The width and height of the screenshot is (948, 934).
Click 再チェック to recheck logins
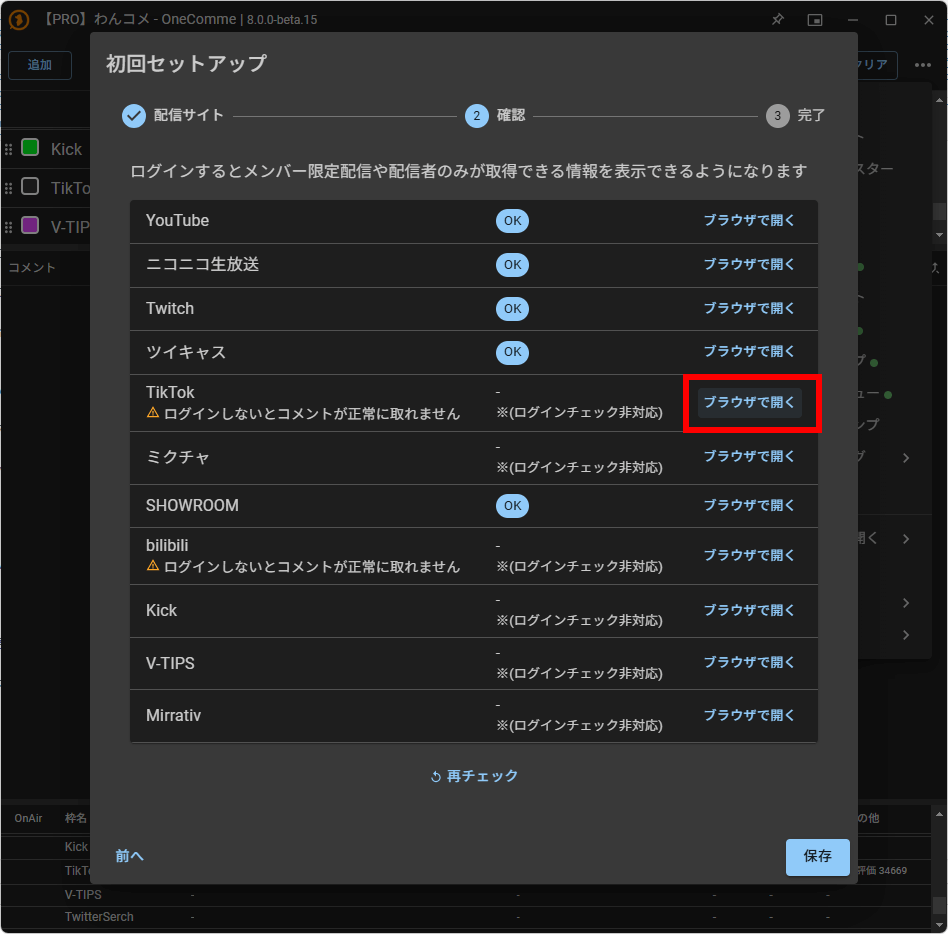point(474,776)
